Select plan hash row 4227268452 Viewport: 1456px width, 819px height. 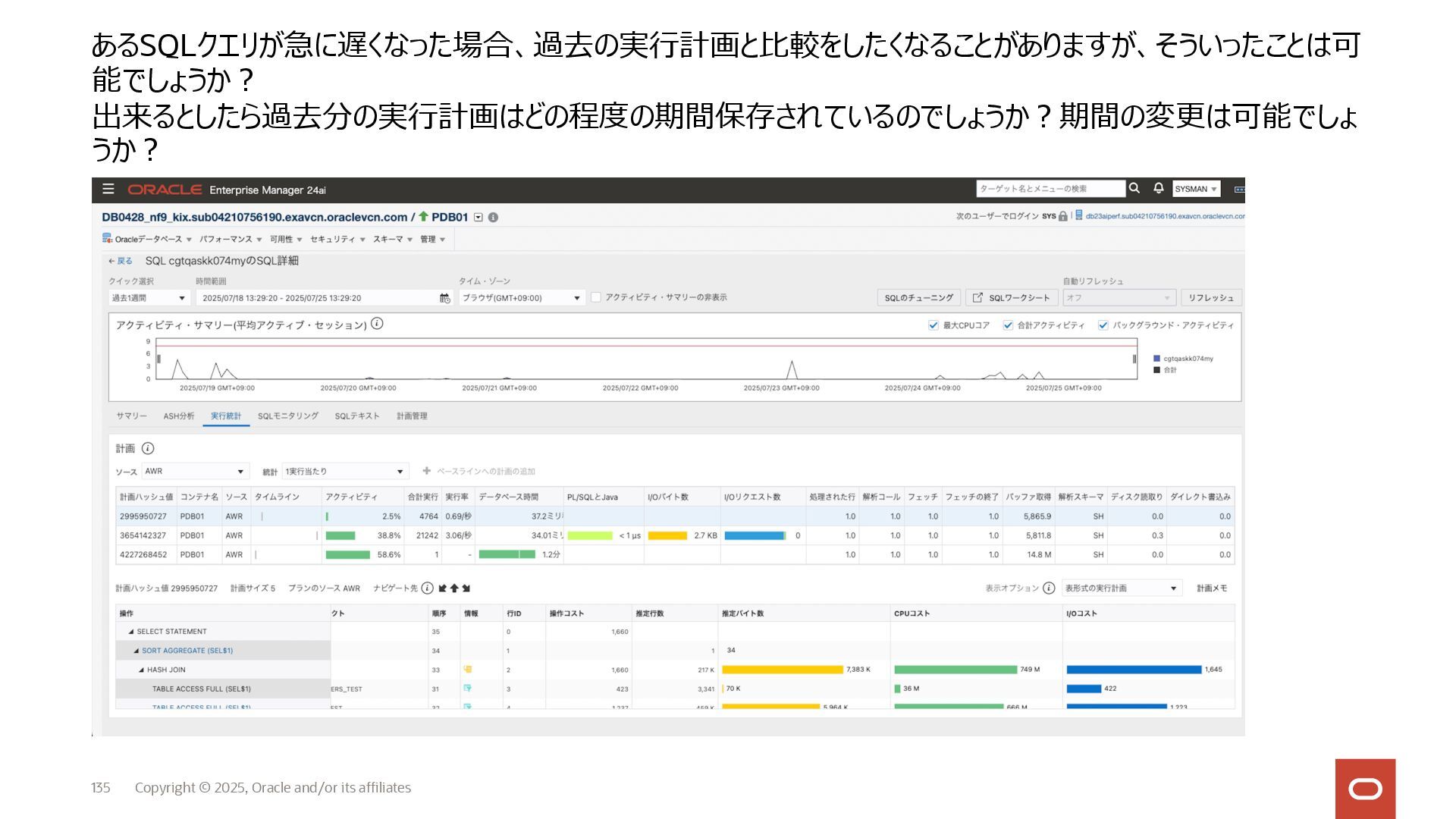[x=675, y=554]
